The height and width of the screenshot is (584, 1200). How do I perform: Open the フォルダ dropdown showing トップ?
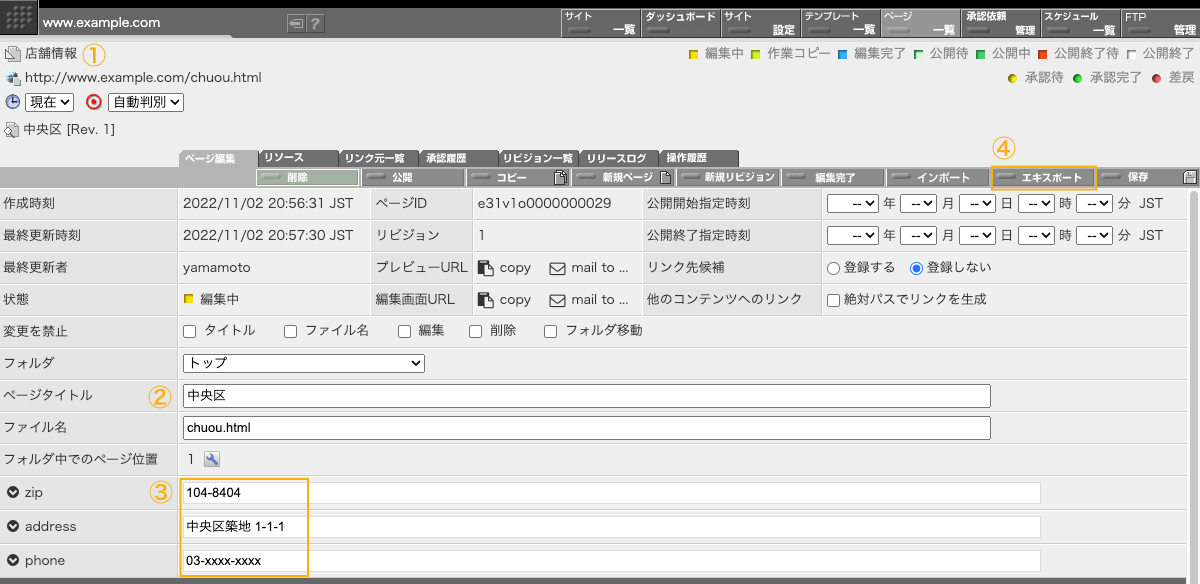(304, 363)
